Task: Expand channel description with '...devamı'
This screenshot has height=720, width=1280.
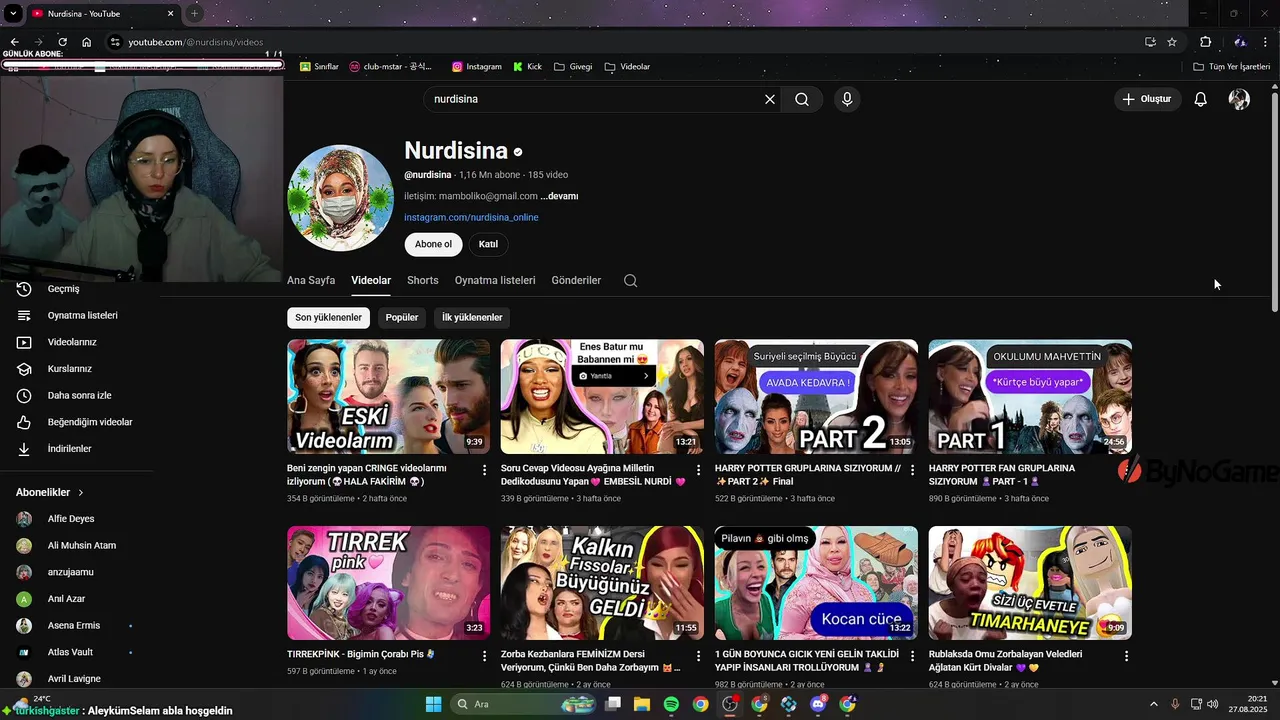Action: [559, 196]
